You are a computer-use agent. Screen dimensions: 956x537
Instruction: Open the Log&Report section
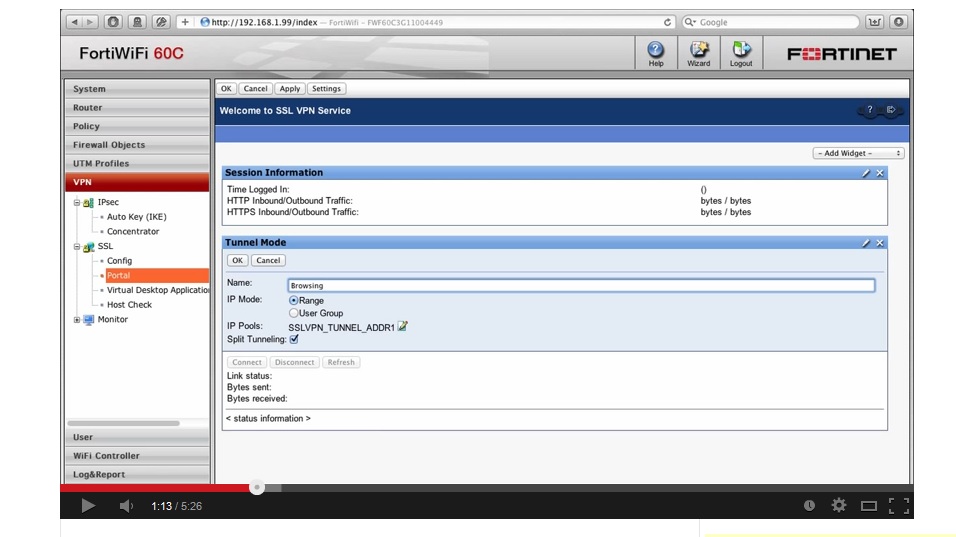click(x=137, y=474)
